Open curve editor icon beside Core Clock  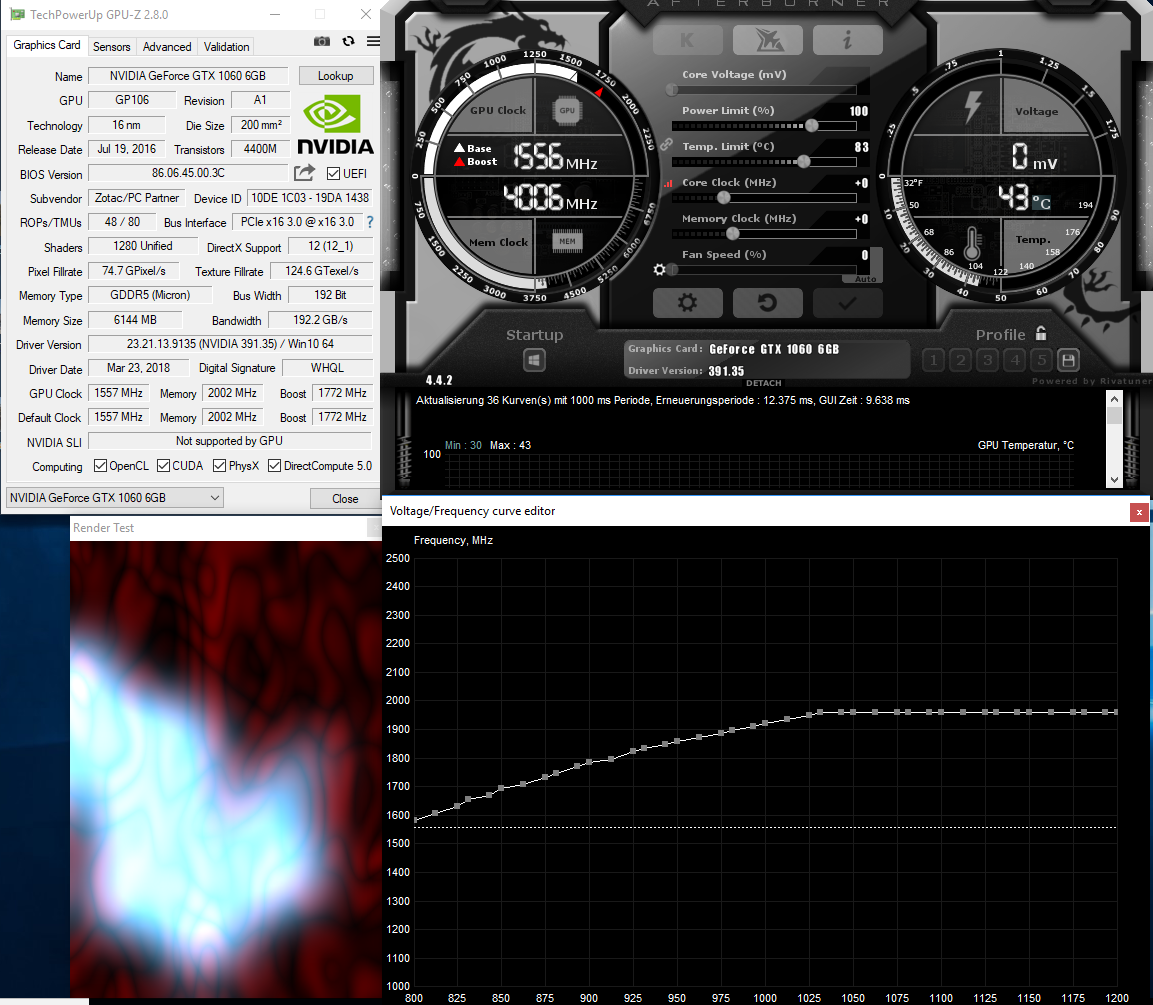click(x=668, y=184)
